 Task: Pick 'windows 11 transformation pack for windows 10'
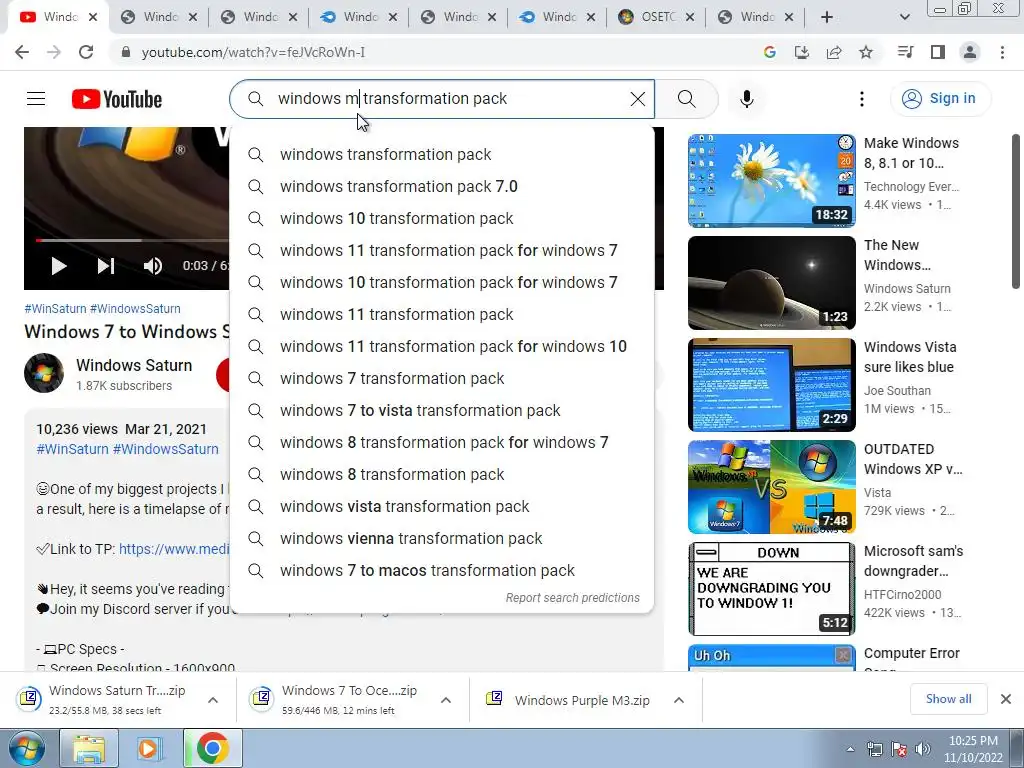(x=442, y=347)
